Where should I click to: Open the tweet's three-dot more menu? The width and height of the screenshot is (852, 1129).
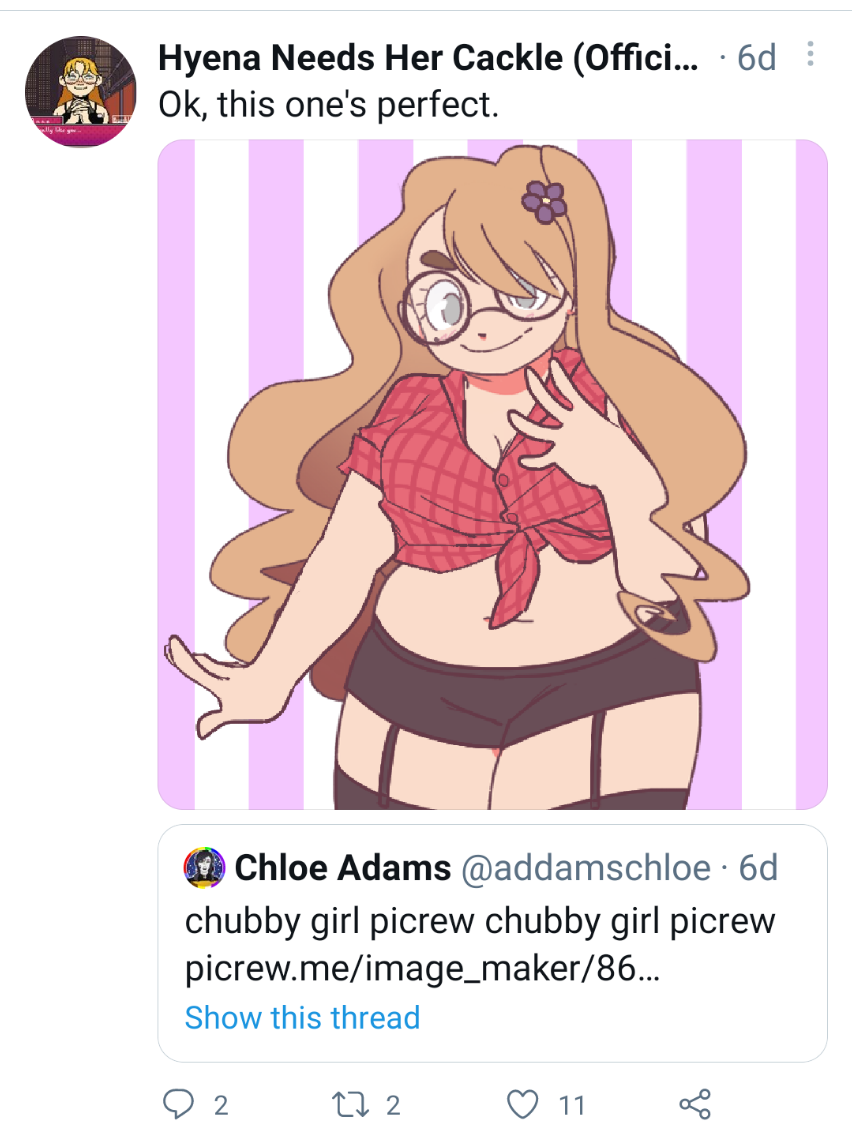810,54
